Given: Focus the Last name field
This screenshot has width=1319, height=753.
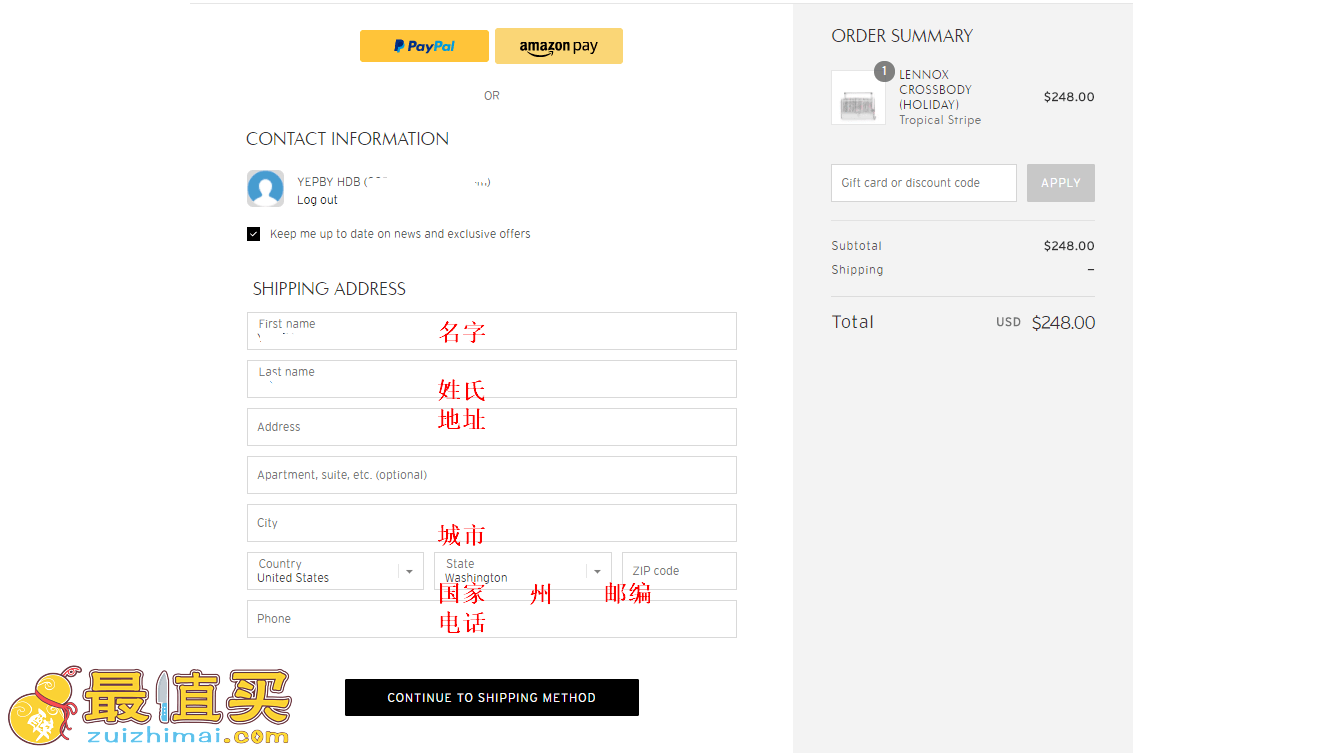Looking at the screenshot, I should pos(492,379).
